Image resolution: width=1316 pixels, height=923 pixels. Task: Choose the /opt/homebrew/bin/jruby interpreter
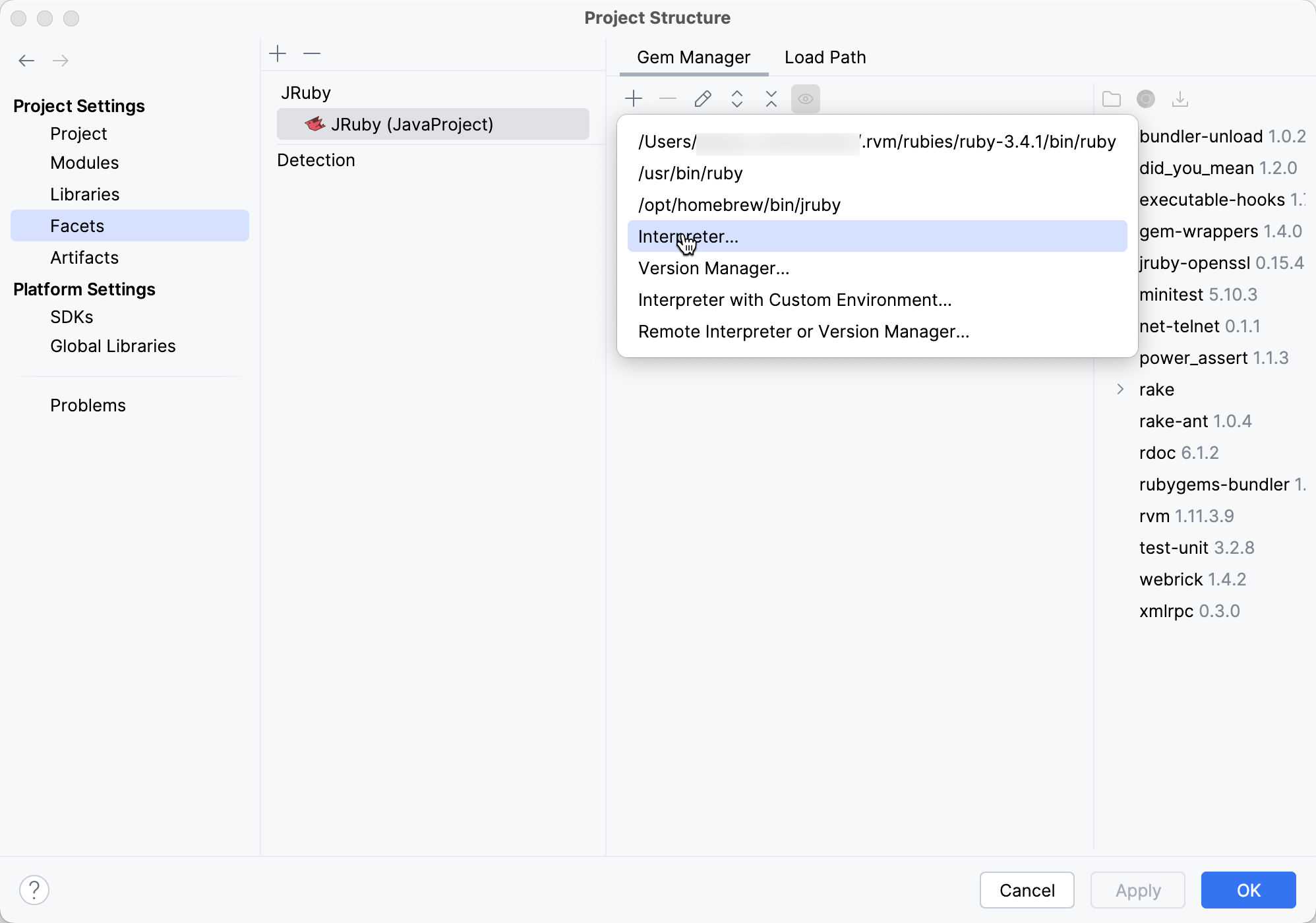click(738, 205)
